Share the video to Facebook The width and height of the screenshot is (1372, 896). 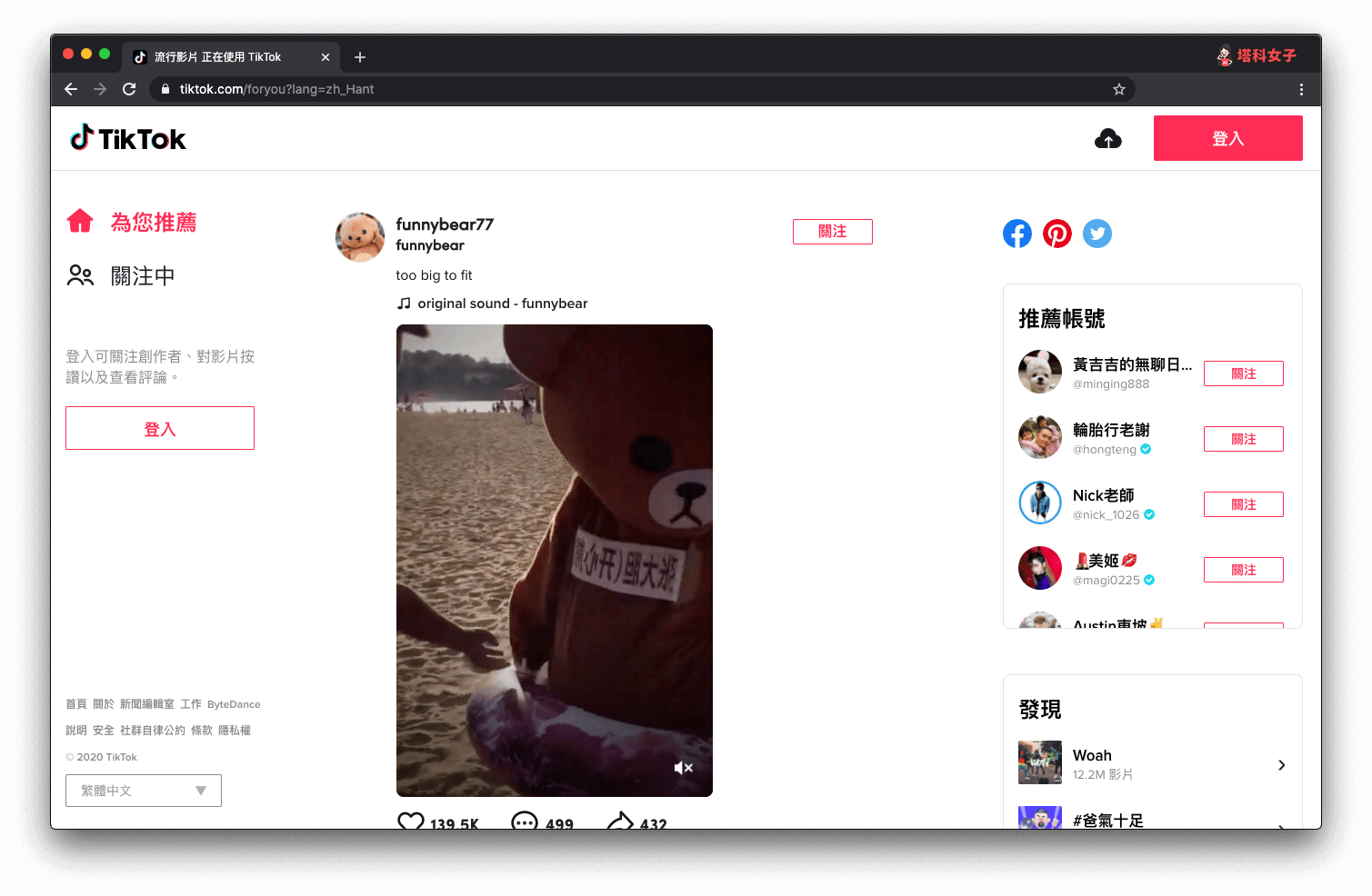tap(1016, 234)
